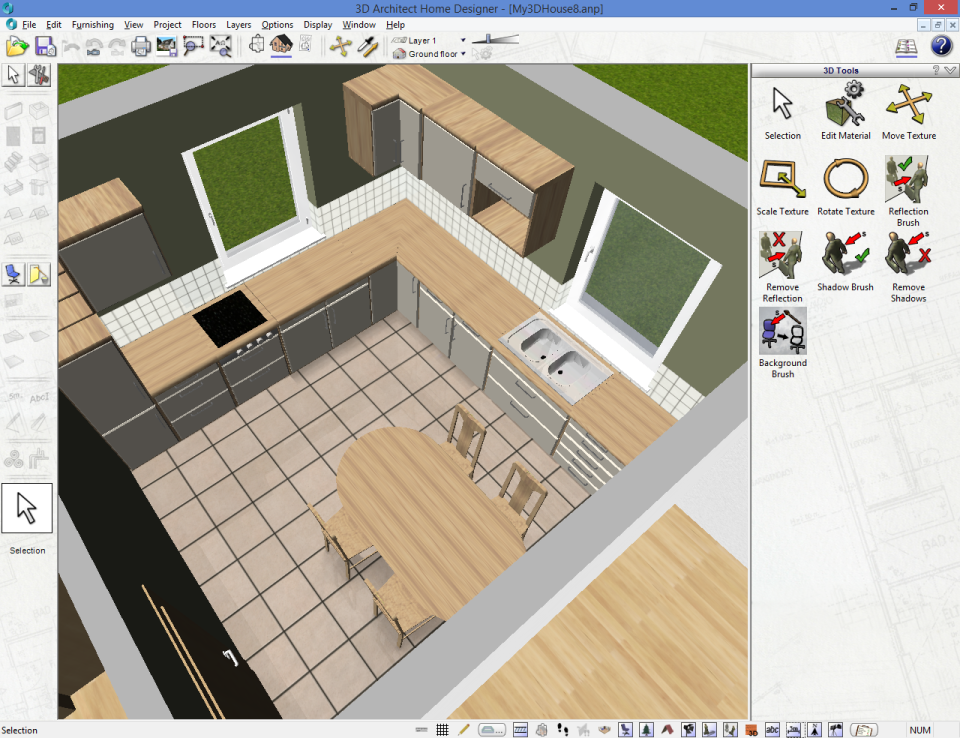This screenshot has width=960, height=738.
Task: Click the clipboard notes button in status bar
Action: (x=863, y=729)
